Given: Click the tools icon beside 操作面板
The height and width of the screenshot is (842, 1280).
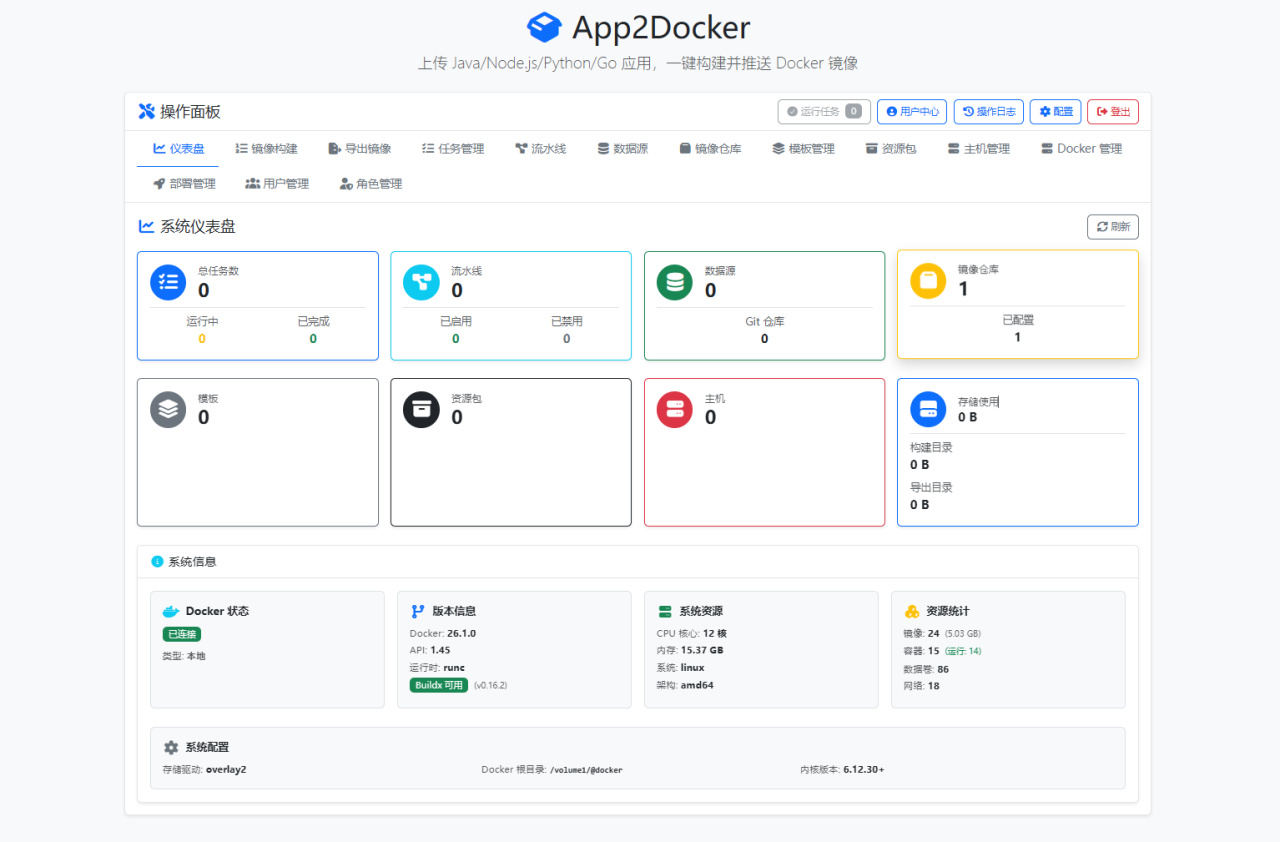Looking at the screenshot, I should [147, 111].
